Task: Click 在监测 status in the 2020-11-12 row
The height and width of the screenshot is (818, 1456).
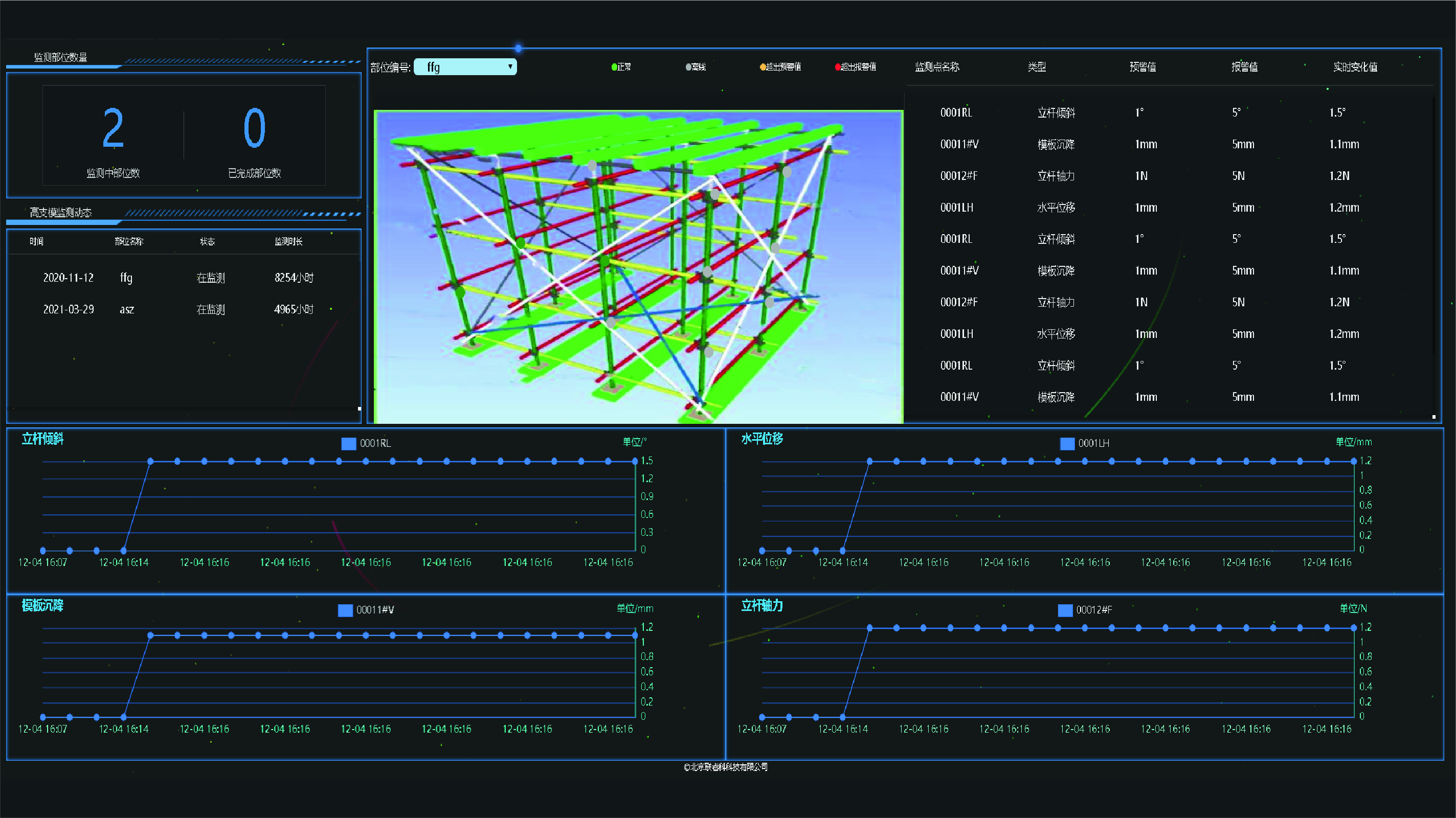Action: click(x=210, y=278)
